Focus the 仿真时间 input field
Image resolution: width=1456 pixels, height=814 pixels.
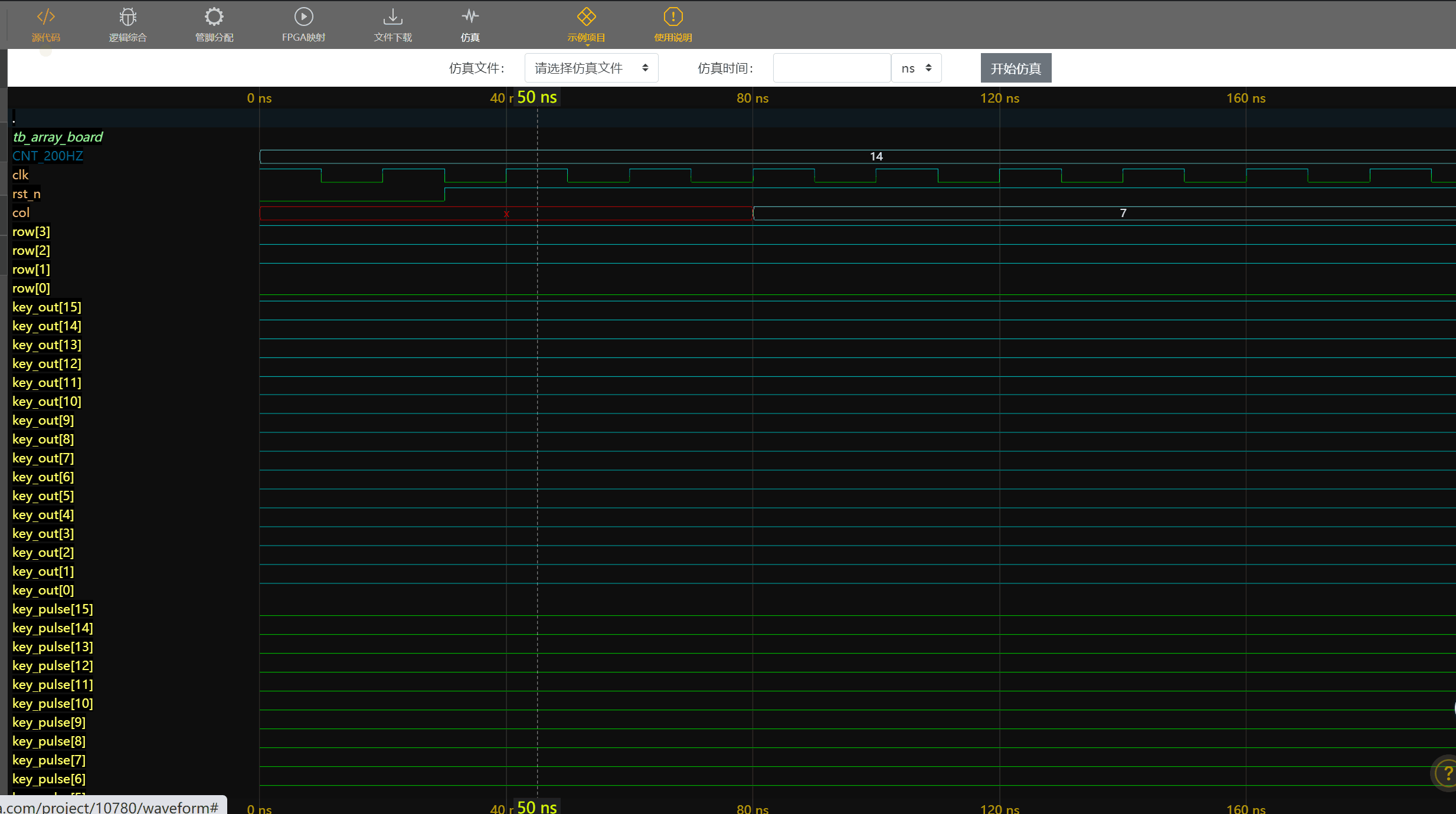click(x=831, y=68)
